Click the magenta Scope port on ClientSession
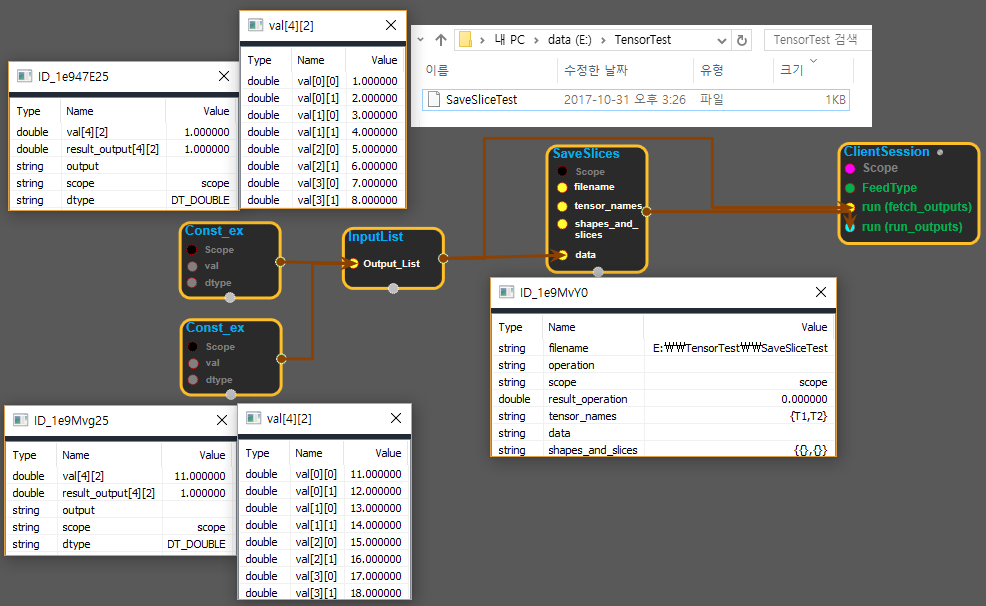This screenshot has width=986, height=606. click(850, 169)
